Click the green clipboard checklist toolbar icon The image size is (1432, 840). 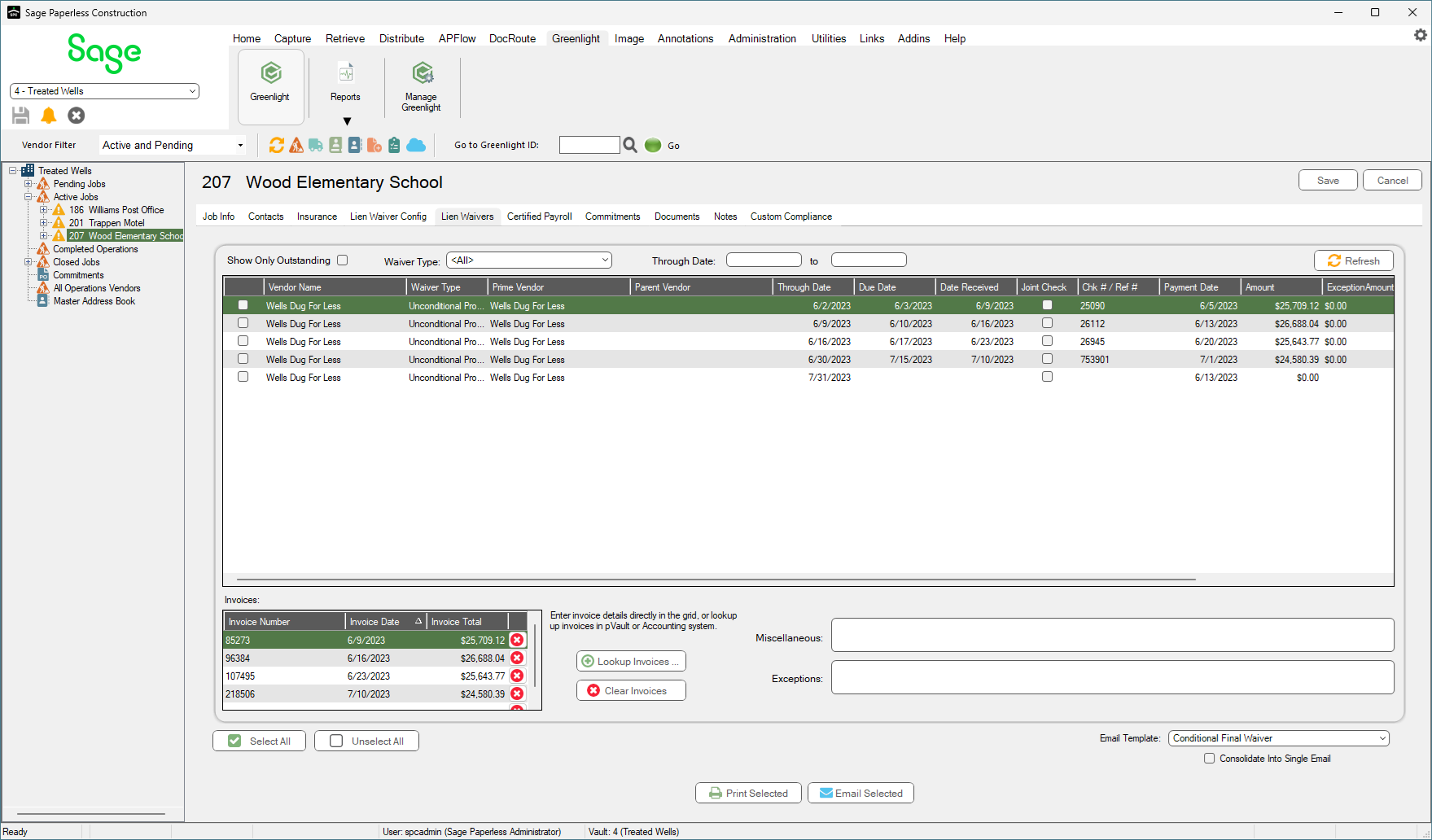tap(394, 145)
